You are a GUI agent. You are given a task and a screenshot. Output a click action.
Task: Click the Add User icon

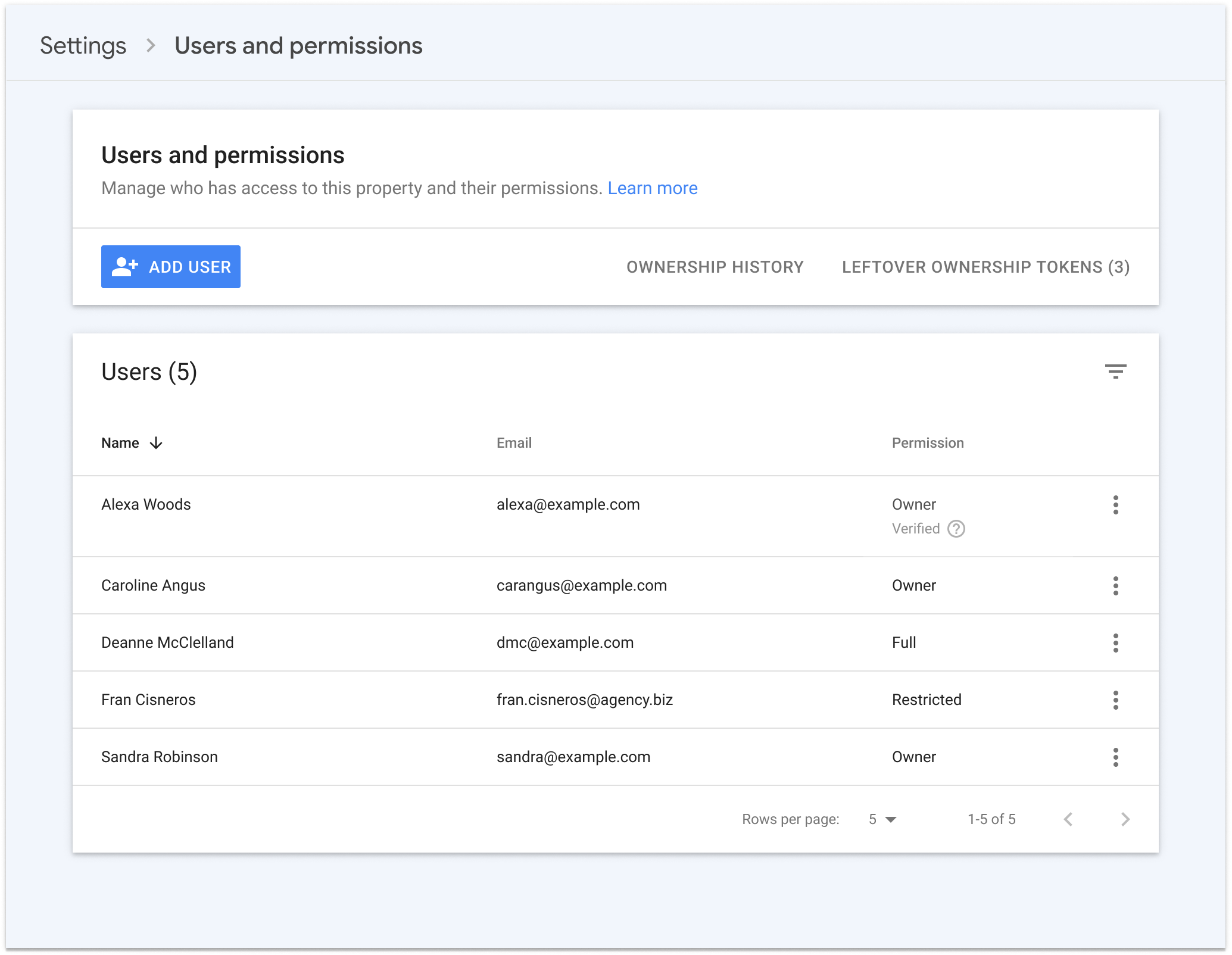pos(123,266)
